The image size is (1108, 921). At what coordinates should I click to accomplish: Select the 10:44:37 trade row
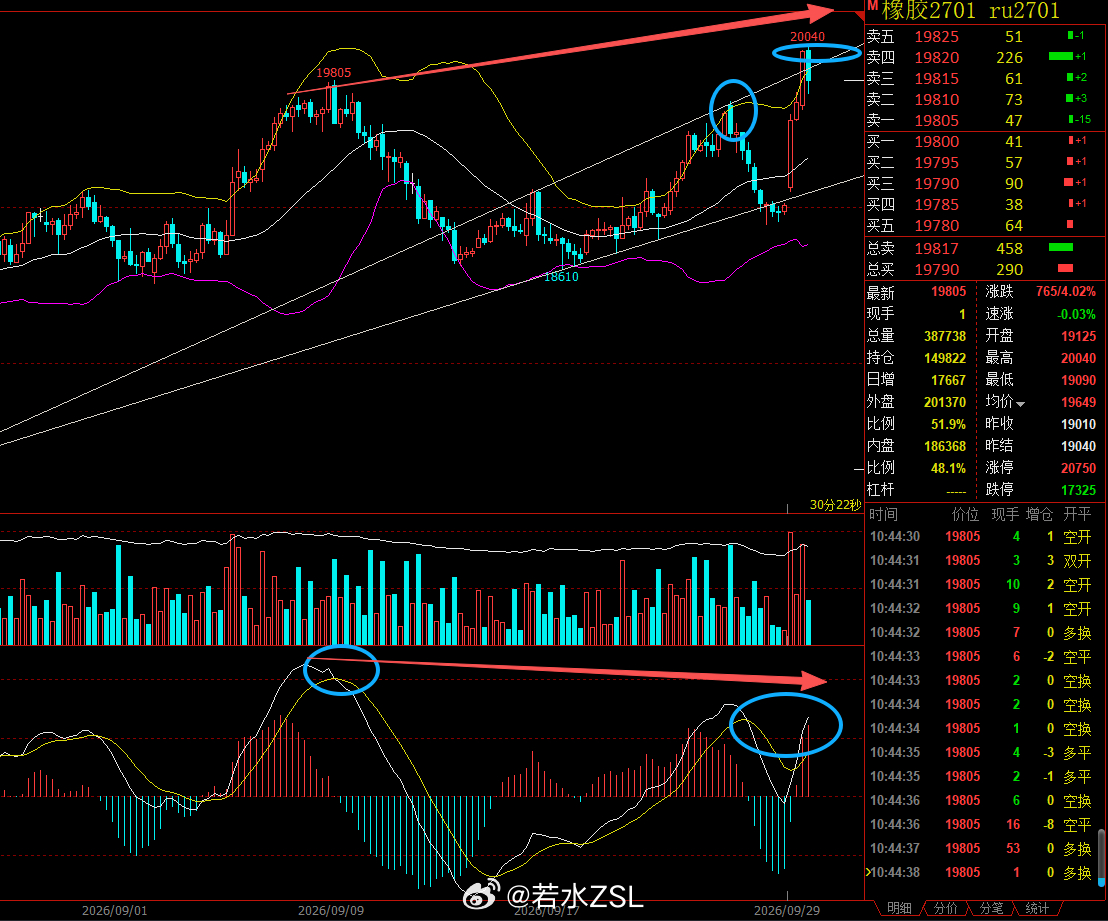[x=982, y=848]
